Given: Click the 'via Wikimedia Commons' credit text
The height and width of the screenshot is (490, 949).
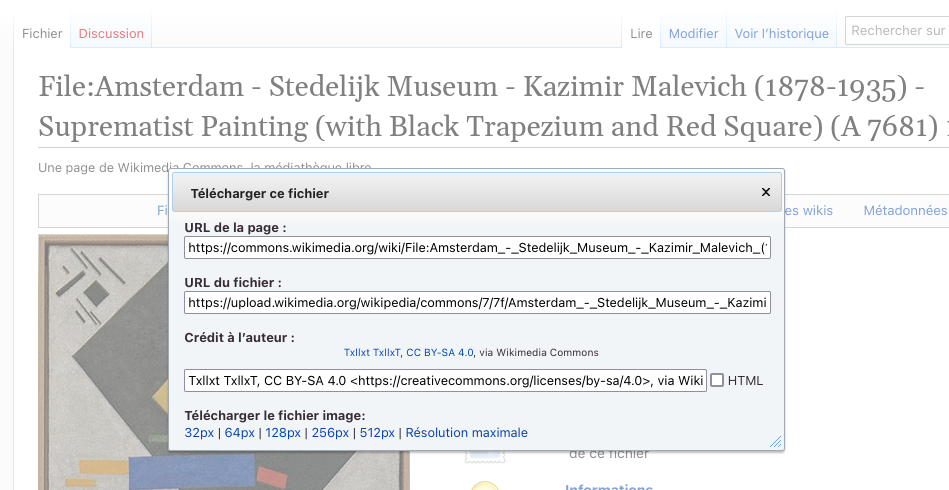Looking at the screenshot, I should click(x=539, y=353).
